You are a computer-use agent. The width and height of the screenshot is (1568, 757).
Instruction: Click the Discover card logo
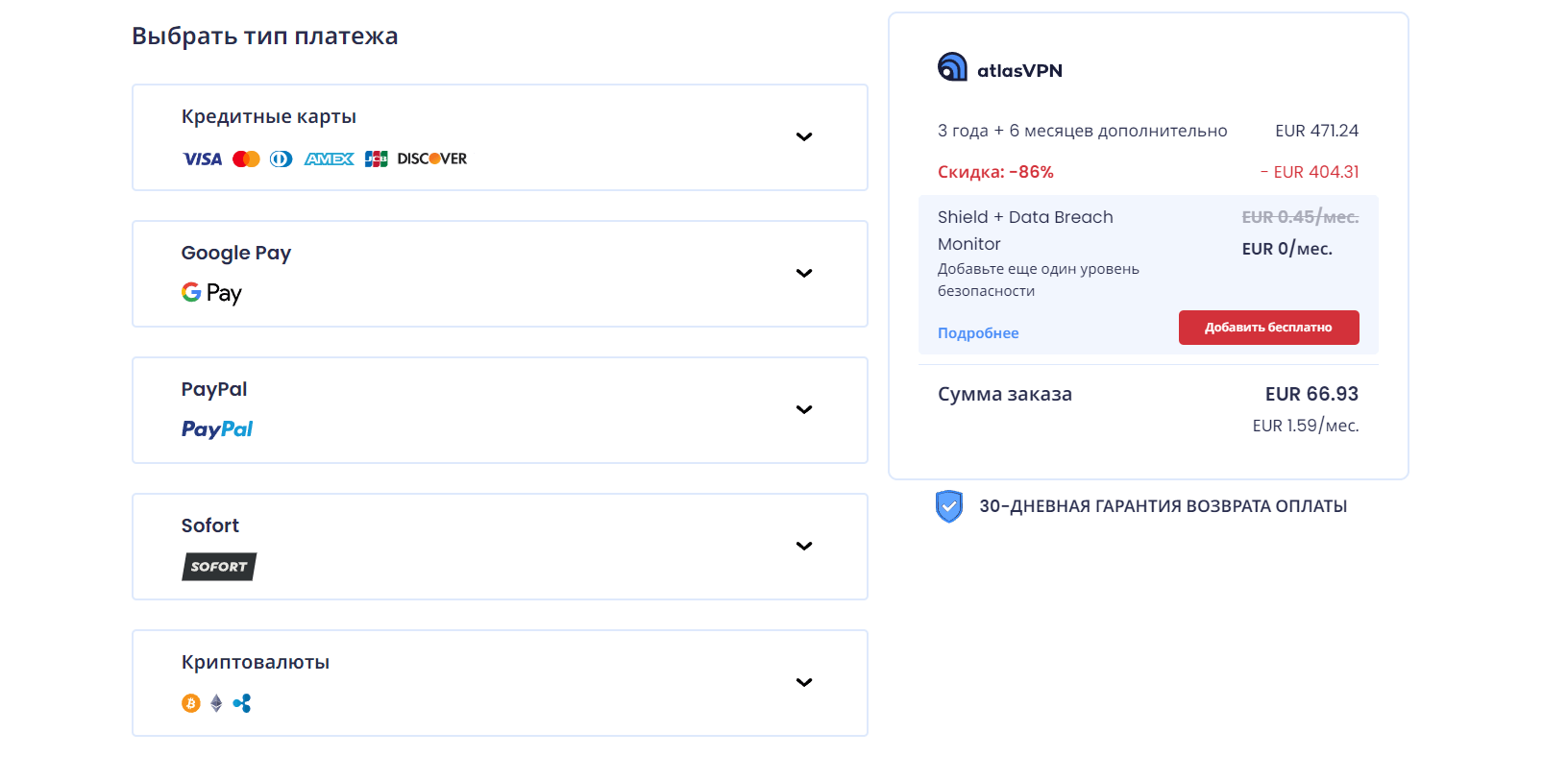point(432,159)
